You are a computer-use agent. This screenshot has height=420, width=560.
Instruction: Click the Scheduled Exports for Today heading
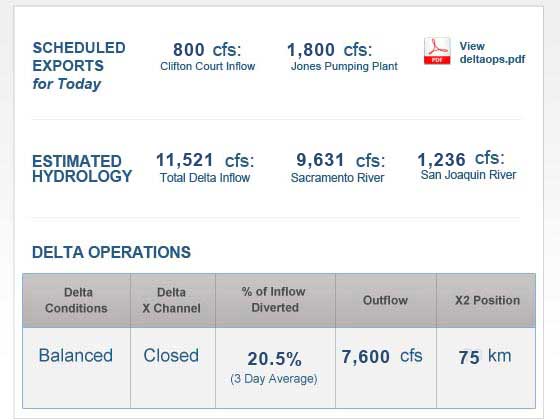[x=79, y=66]
